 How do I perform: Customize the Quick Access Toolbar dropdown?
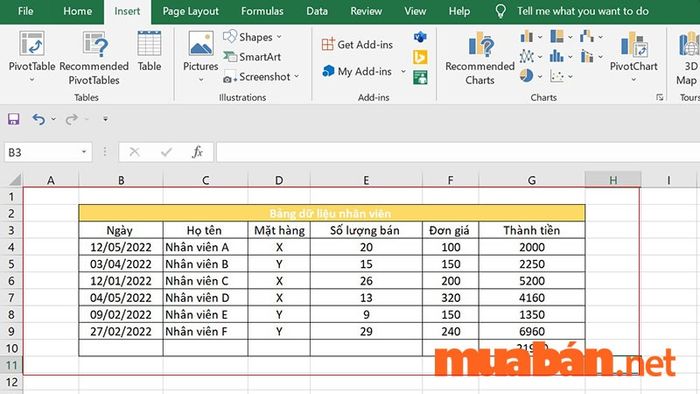105,119
